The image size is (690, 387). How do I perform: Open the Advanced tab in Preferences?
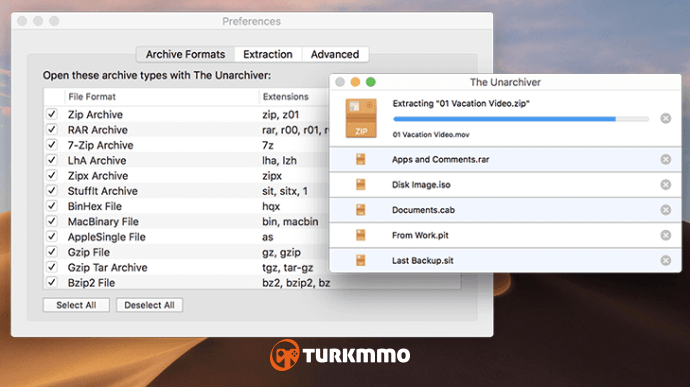click(x=335, y=54)
